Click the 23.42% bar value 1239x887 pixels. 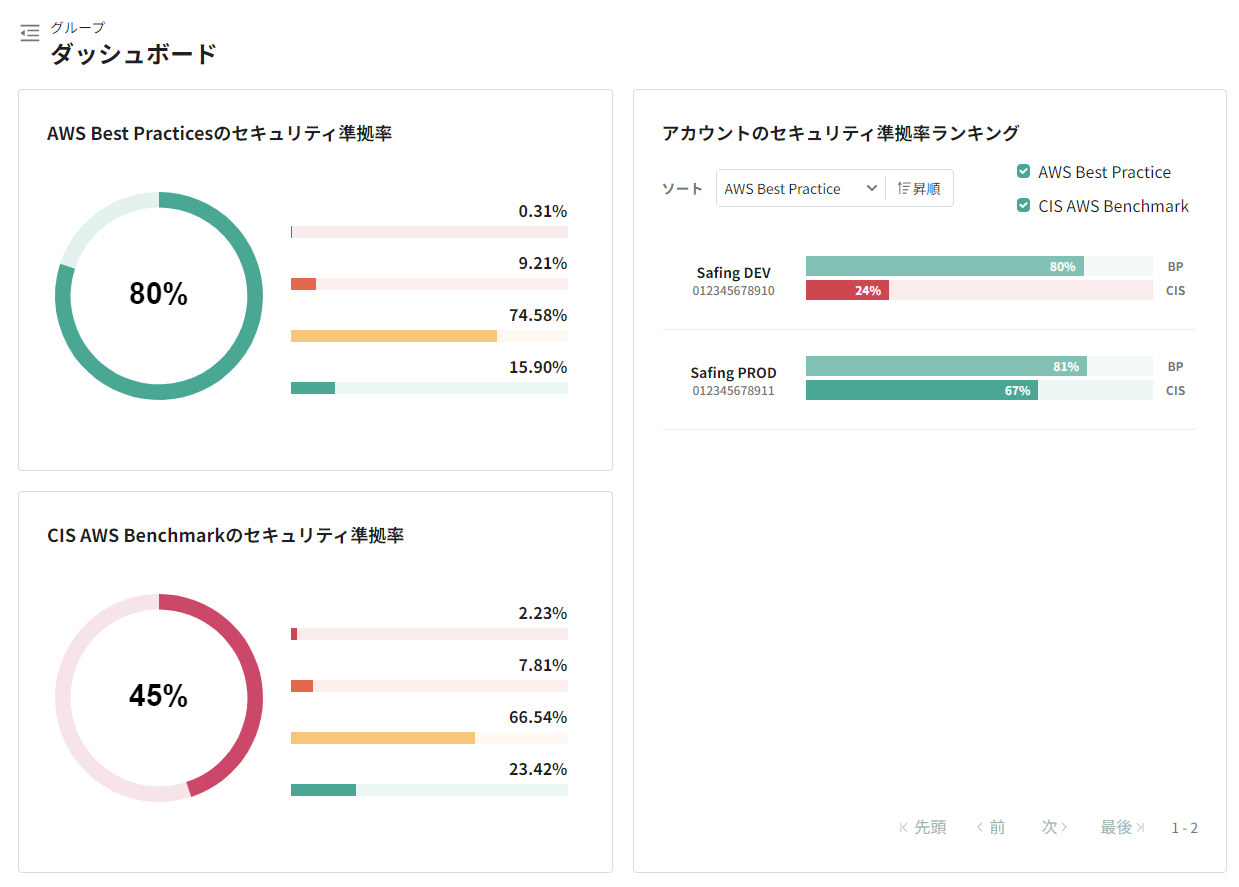tap(538, 769)
